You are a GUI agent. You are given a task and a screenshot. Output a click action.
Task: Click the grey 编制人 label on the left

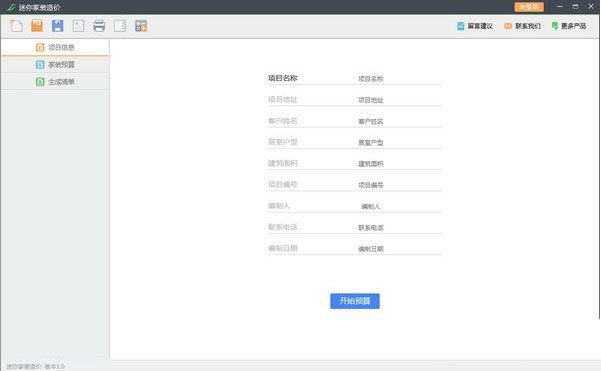tap(279, 206)
